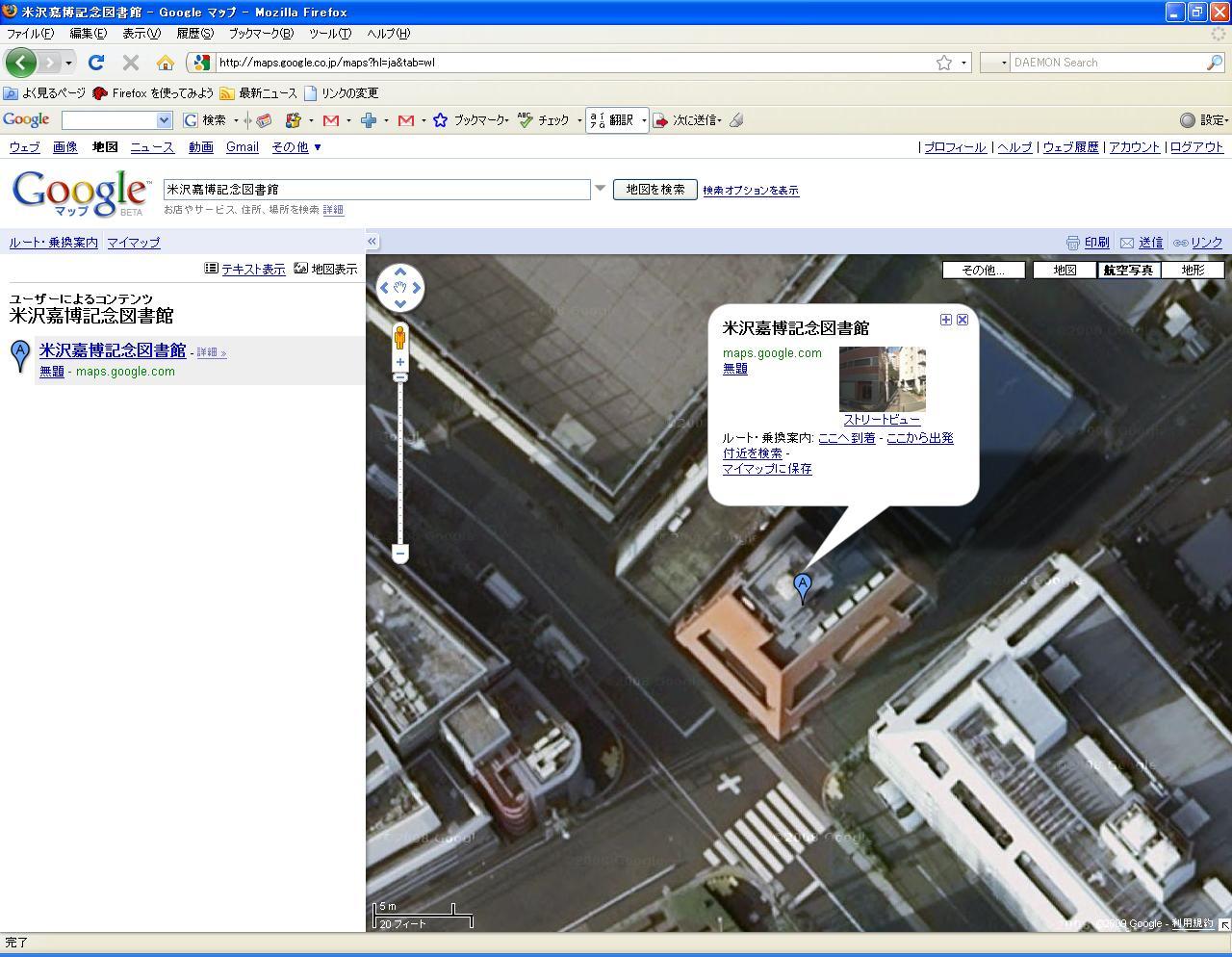Go back with the green Back arrow
The height and width of the screenshot is (957, 1232).
(20, 63)
